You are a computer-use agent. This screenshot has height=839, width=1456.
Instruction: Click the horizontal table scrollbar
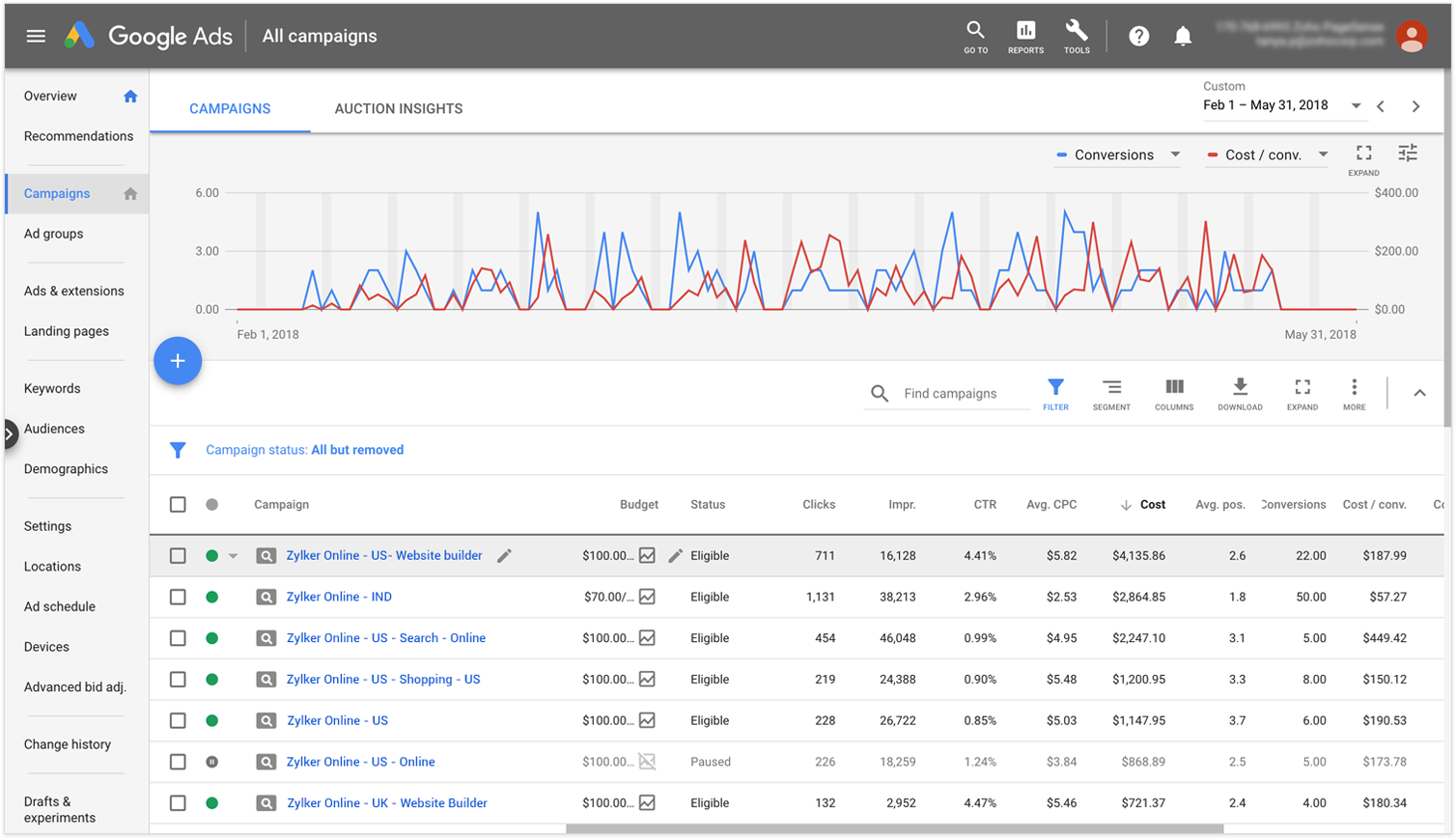(x=894, y=828)
